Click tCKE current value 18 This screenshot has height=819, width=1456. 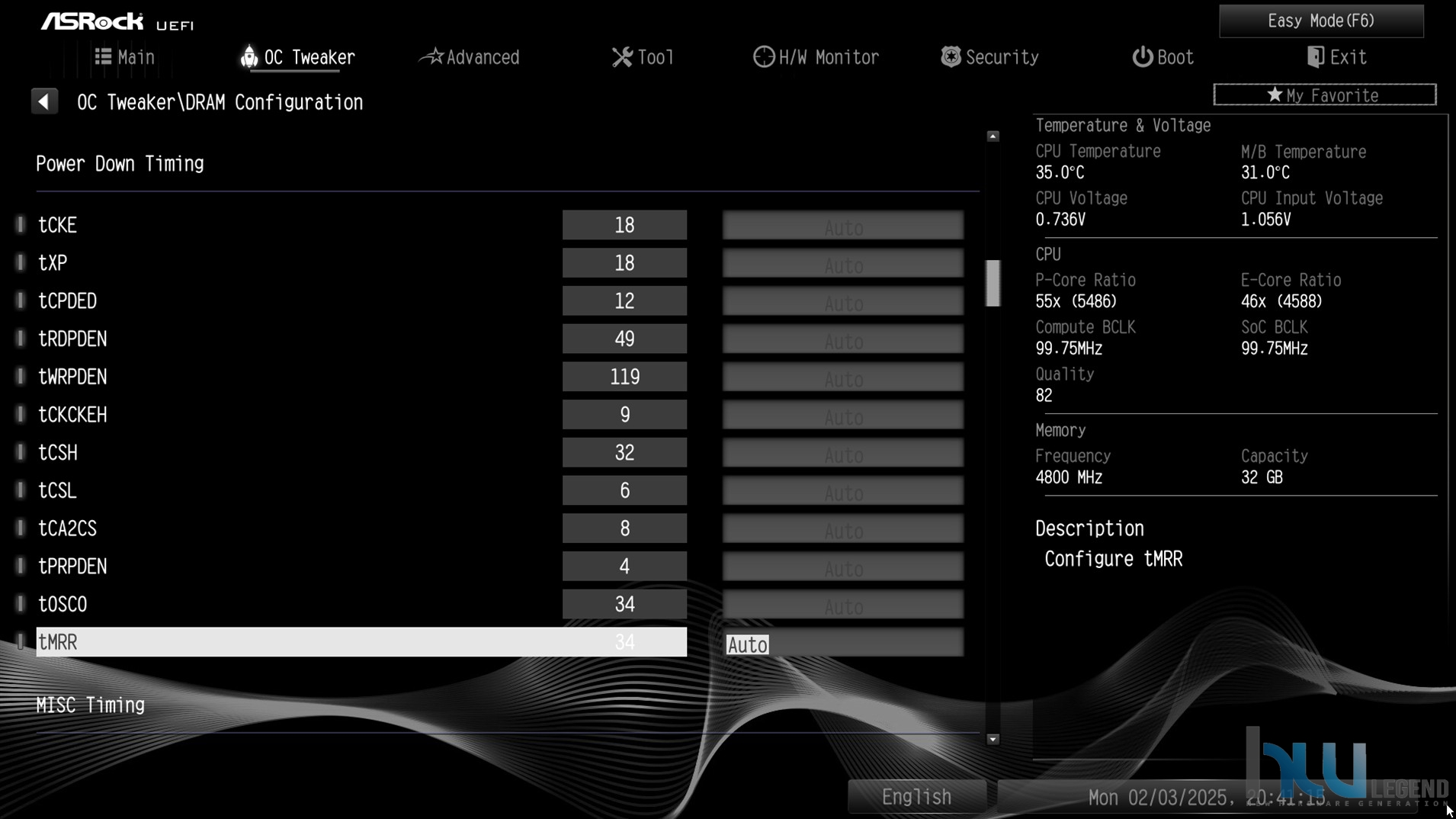pos(624,225)
